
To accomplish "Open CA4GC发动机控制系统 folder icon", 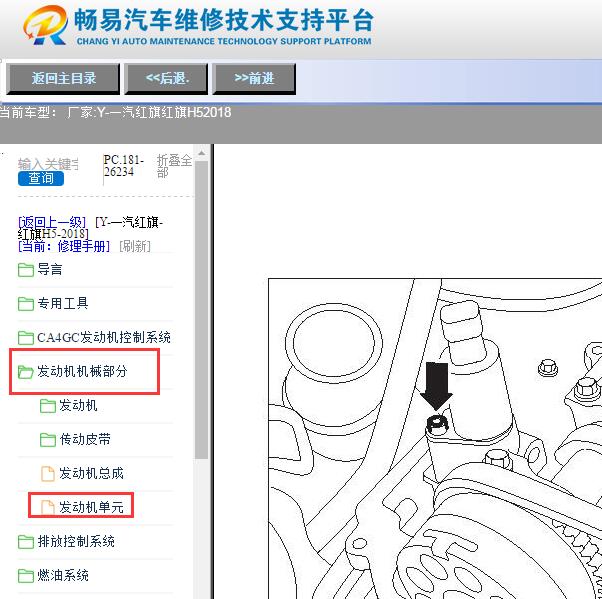I will (x=26, y=338).
